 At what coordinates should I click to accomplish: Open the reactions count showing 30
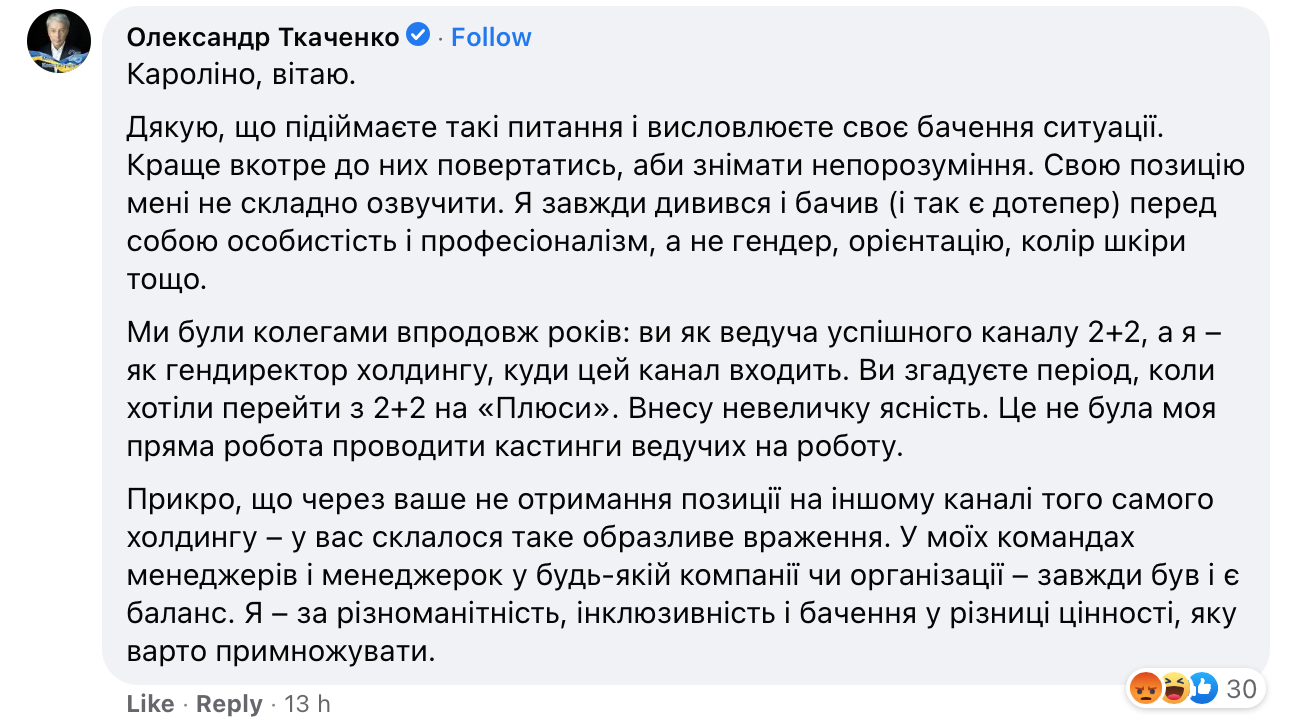click(1241, 688)
